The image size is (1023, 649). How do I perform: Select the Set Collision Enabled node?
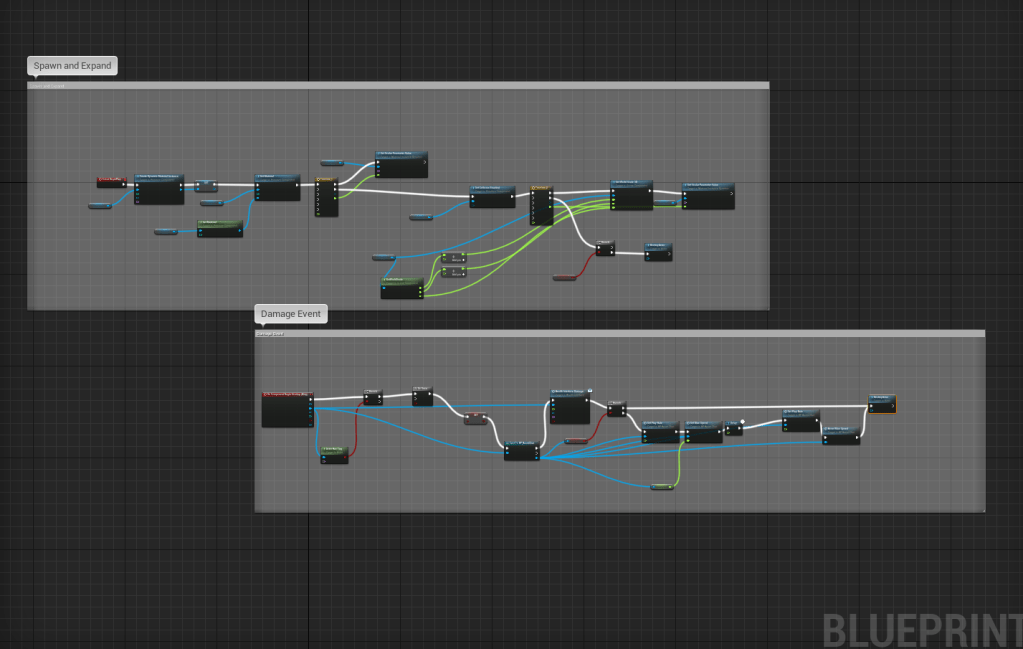(x=492, y=196)
